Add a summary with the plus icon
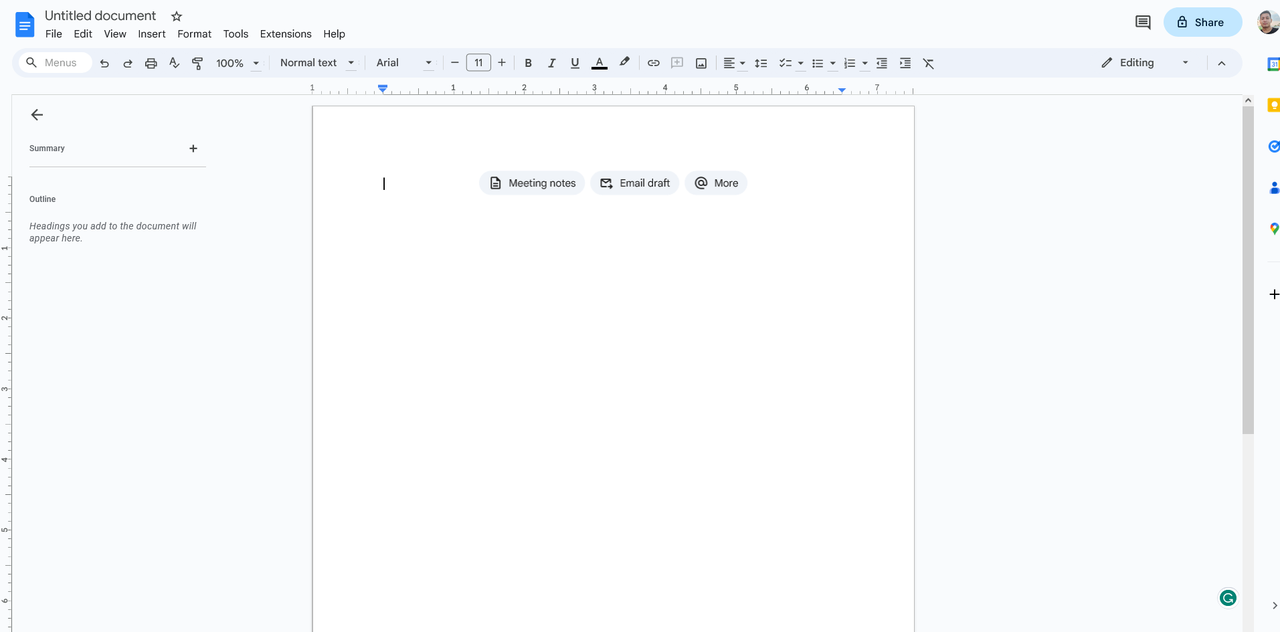1280x632 pixels. [193, 148]
